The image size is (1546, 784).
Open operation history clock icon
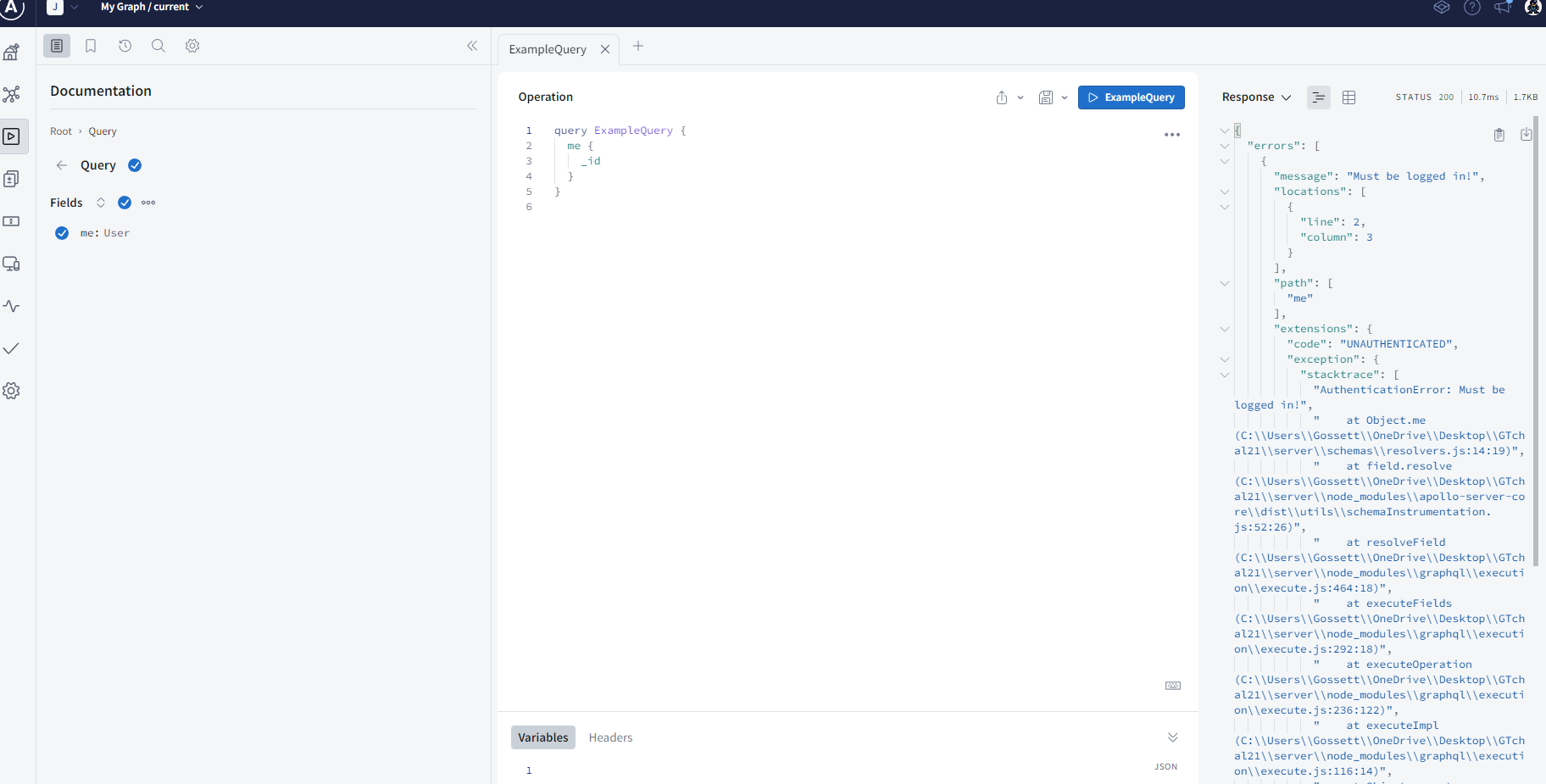point(125,46)
